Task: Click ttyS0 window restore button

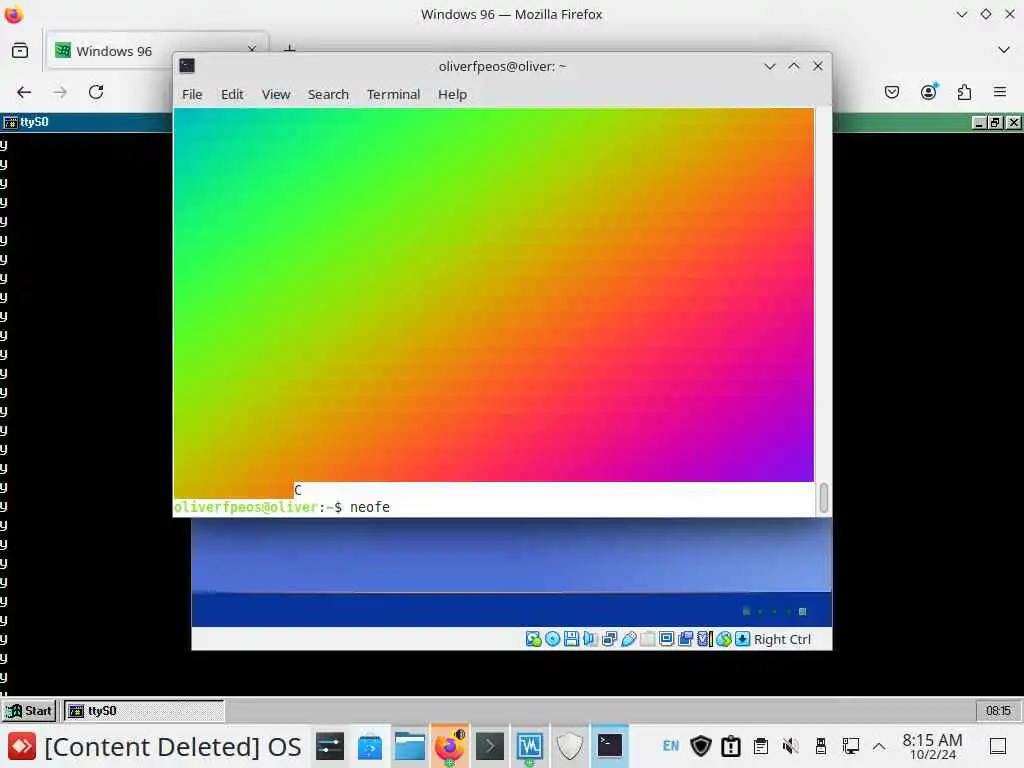Action: click(x=995, y=122)
